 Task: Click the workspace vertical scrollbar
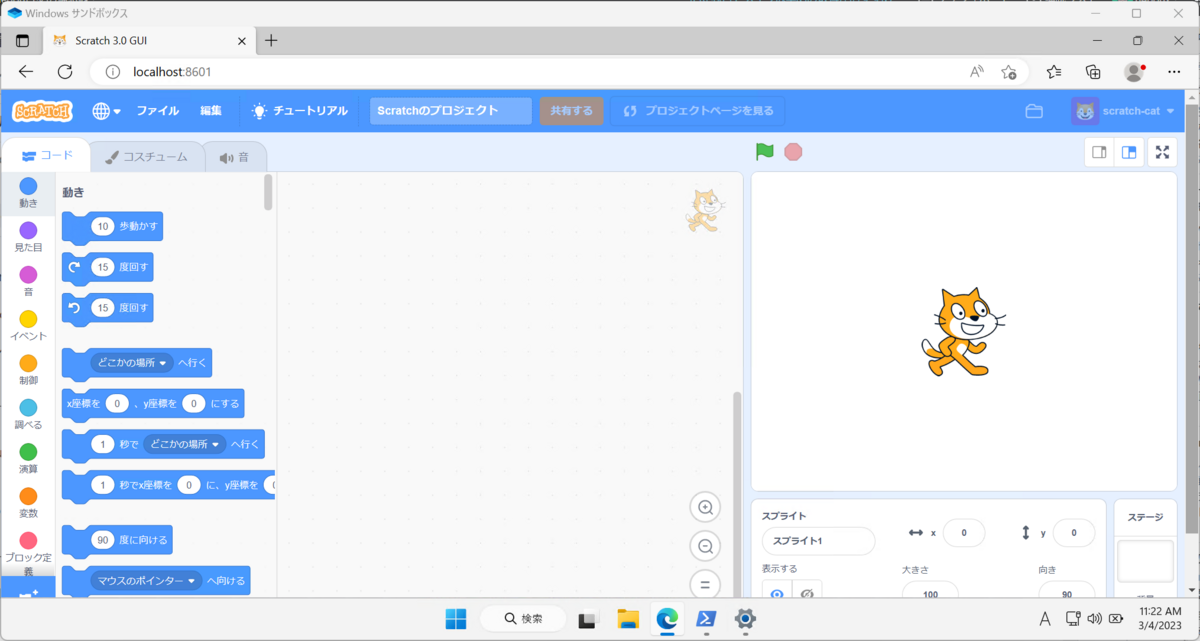click(738, 494)
